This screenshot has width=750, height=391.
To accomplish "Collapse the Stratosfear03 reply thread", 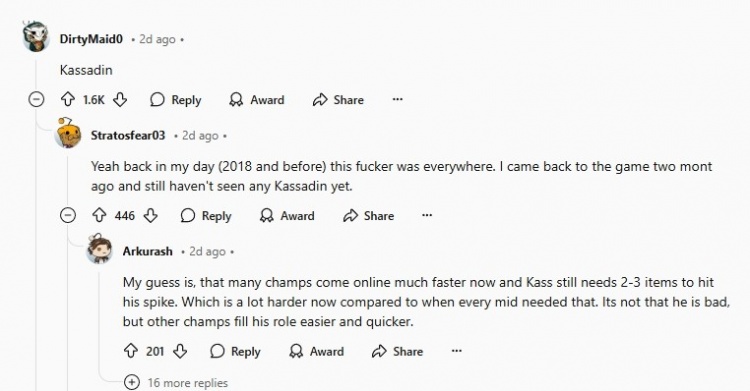I will point(68,215).
